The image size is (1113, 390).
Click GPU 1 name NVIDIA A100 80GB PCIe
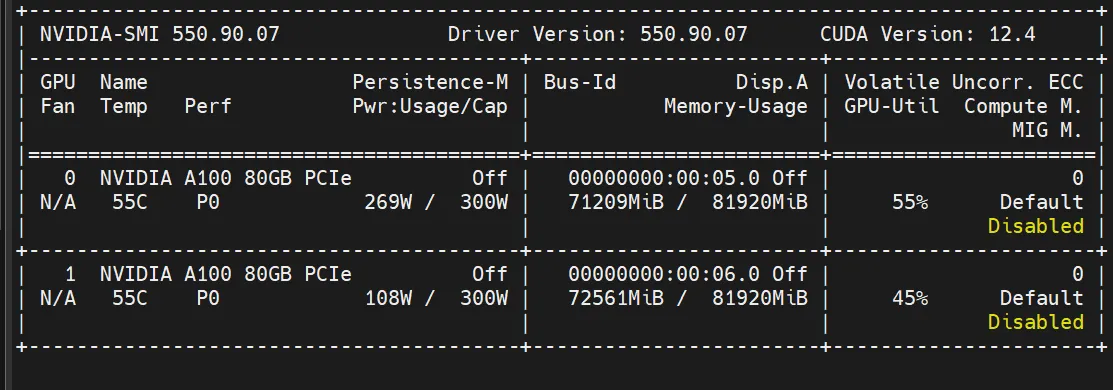226,274
